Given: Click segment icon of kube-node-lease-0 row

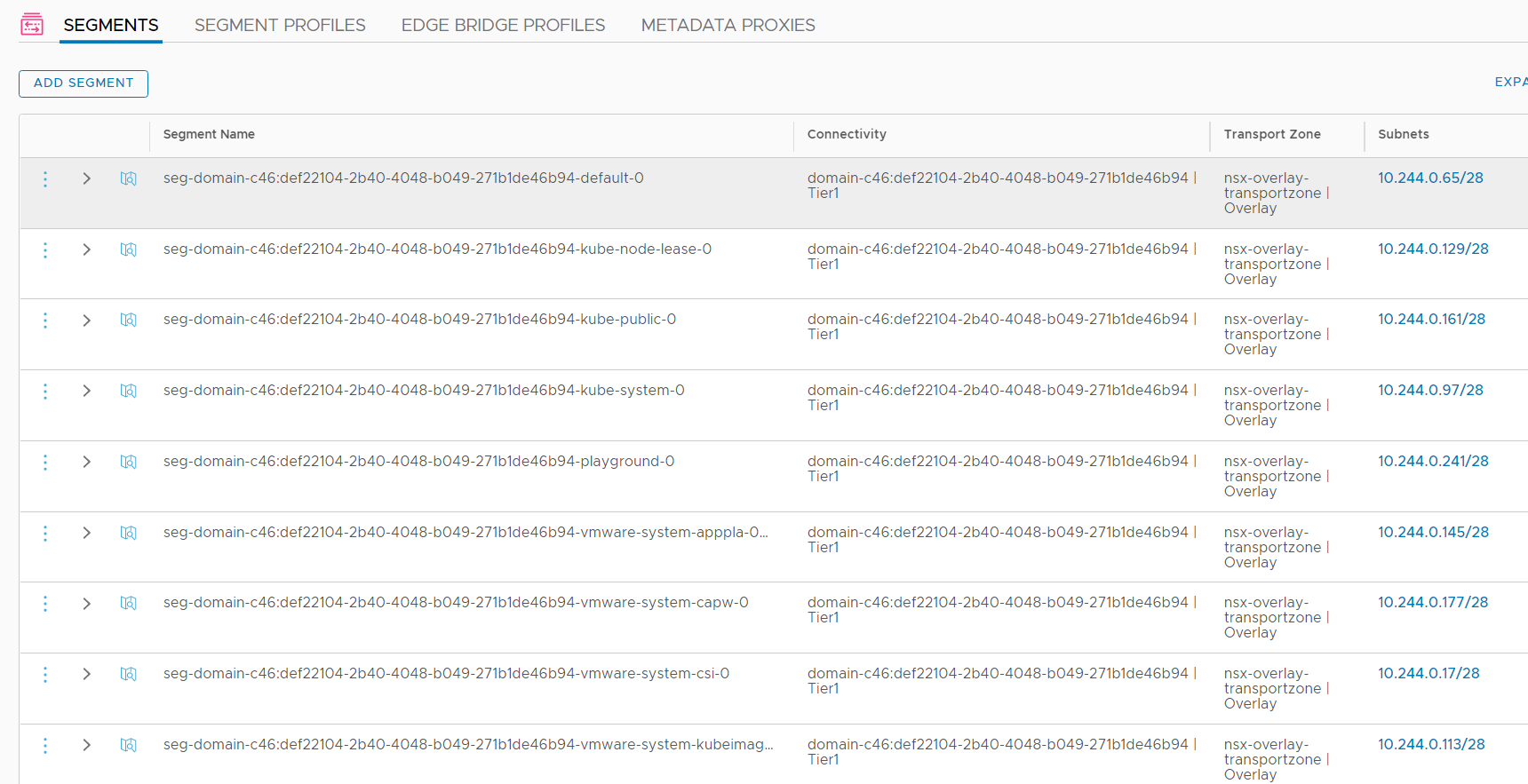Looking at the screenshot, I should 129,249.
